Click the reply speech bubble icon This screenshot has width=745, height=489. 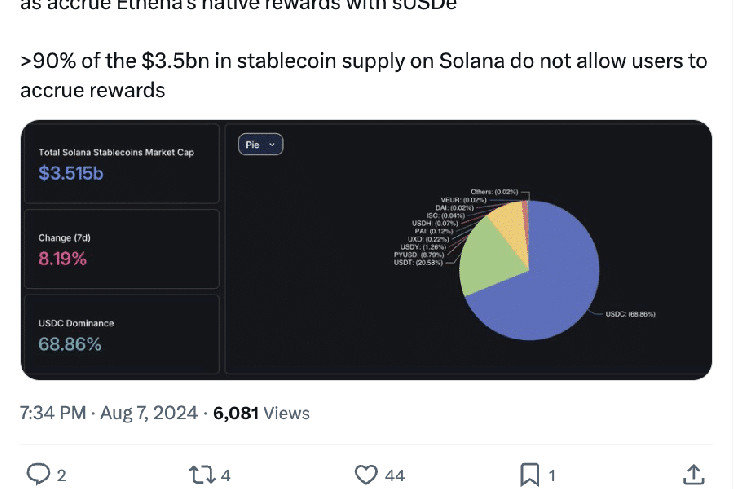[38, 473]
